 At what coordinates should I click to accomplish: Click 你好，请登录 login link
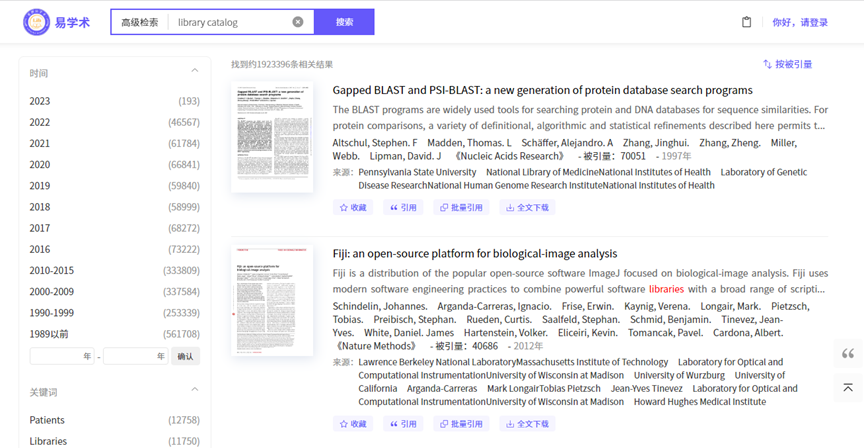point(800,22)
